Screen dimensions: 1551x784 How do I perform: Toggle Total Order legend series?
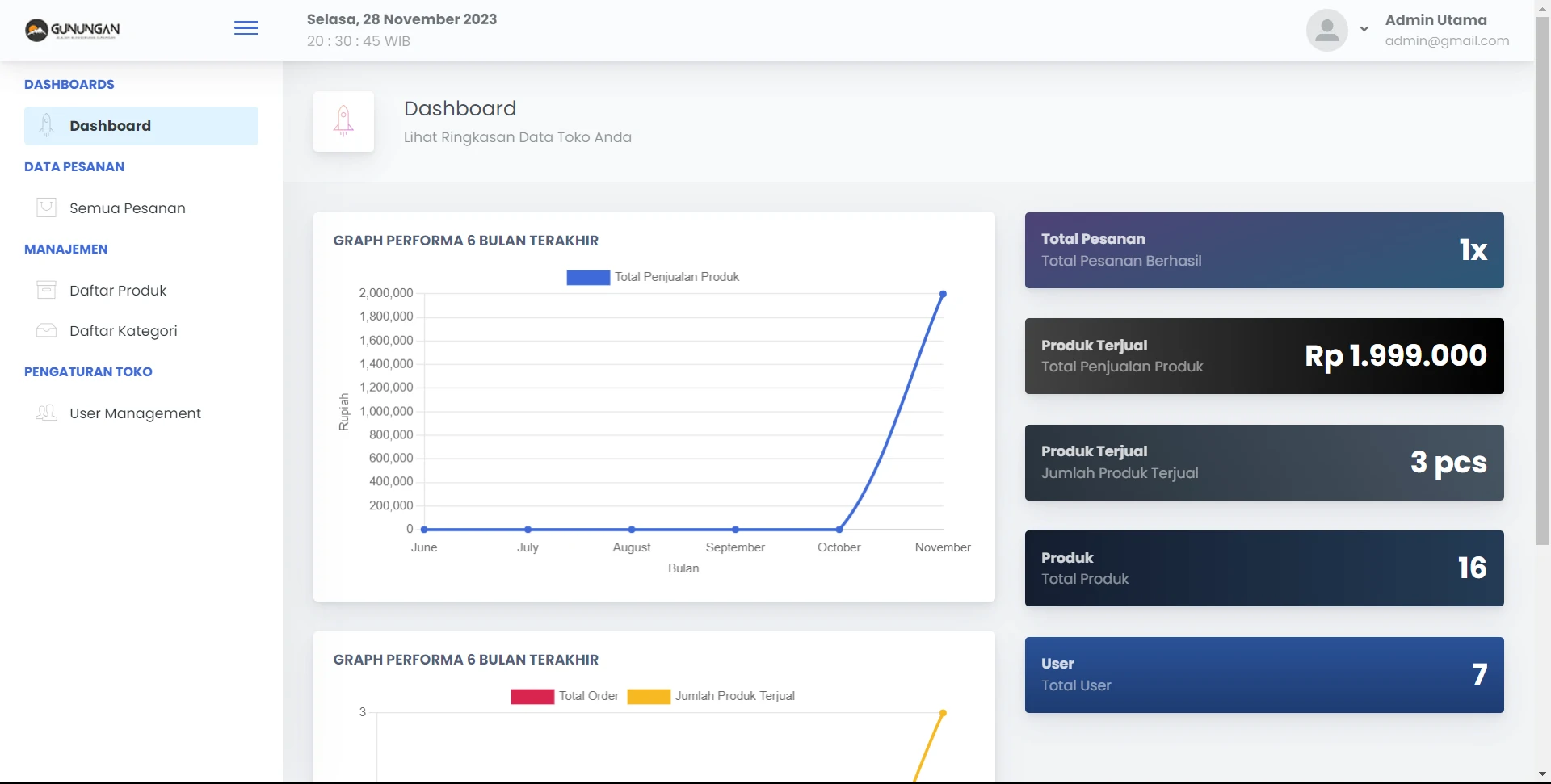pos(565,696)
